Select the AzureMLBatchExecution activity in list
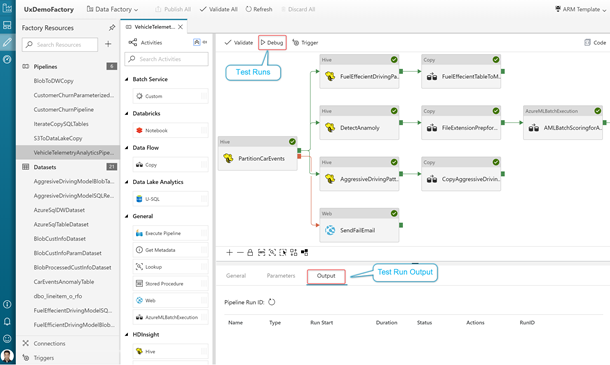610x365 pixels. tap(170, 317)
